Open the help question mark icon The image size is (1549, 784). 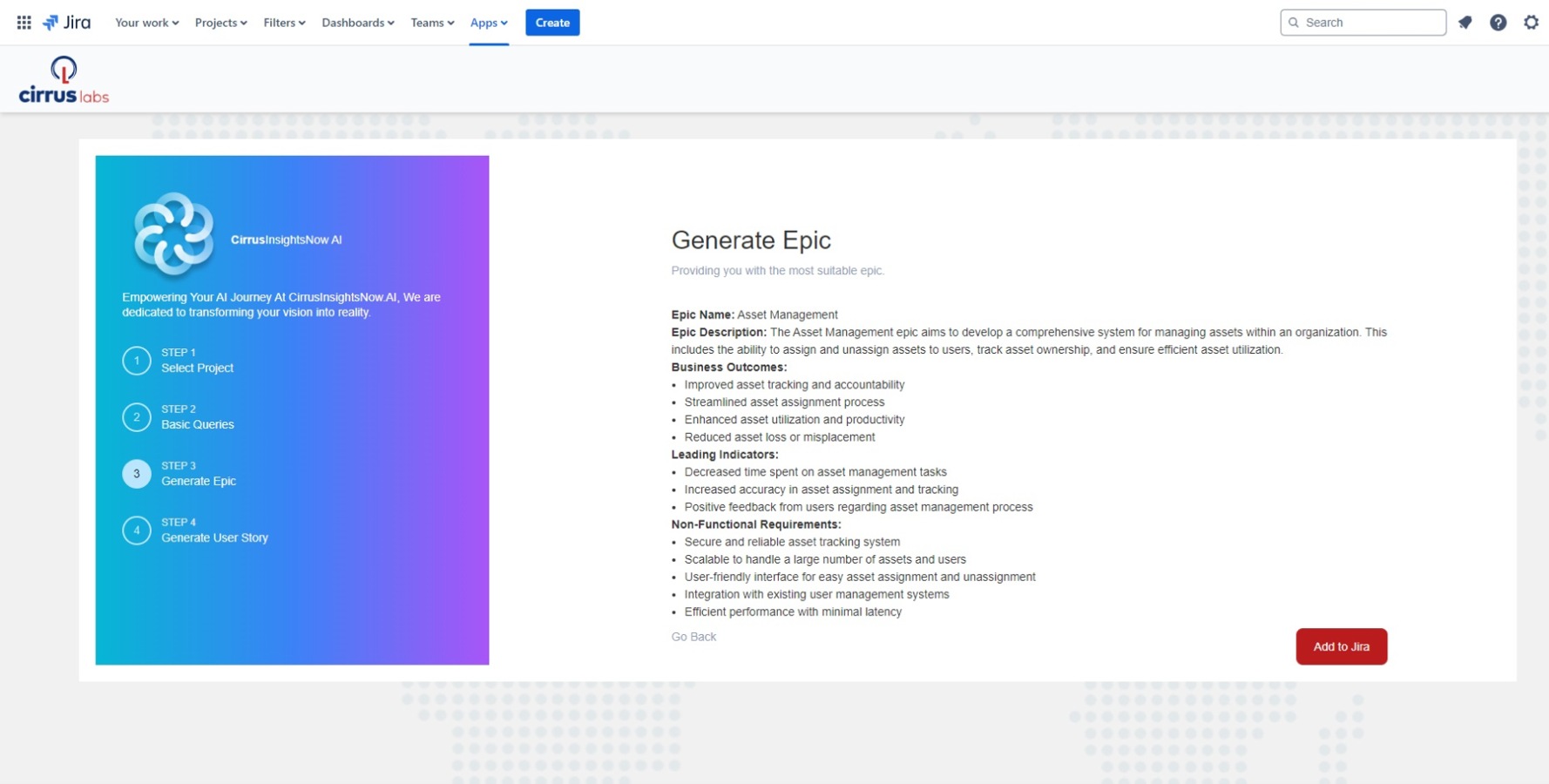[1498, 23]
